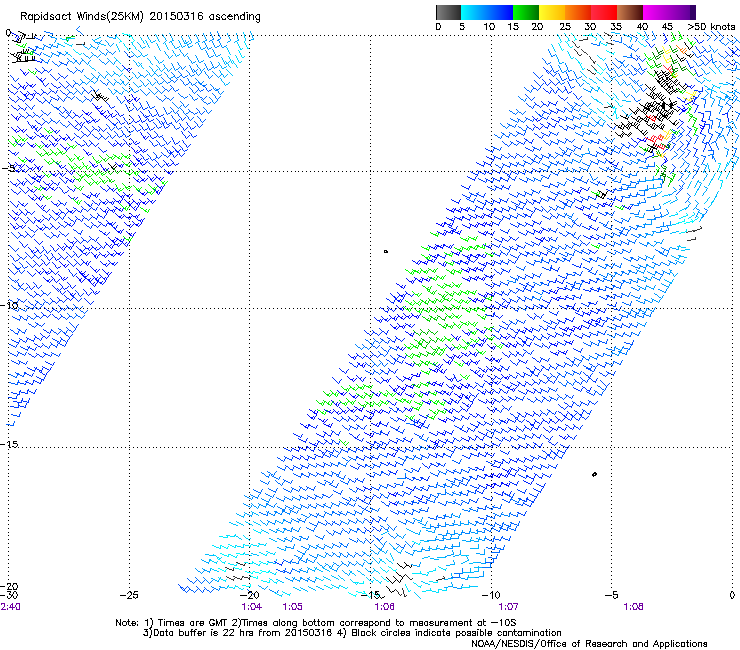Select the green 15-20 knots legend segment
740x650 pixels.
[526, 12]
